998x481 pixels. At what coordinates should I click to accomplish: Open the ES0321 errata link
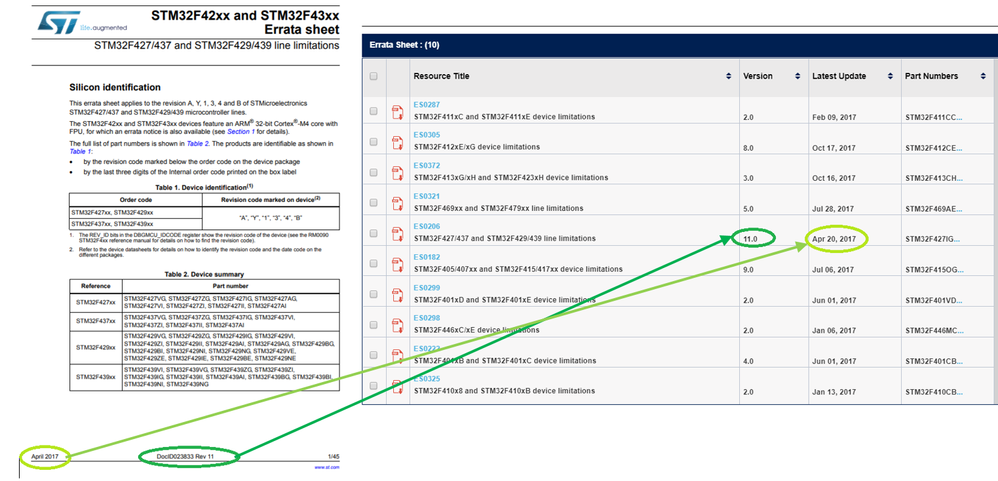coord(426,196)
